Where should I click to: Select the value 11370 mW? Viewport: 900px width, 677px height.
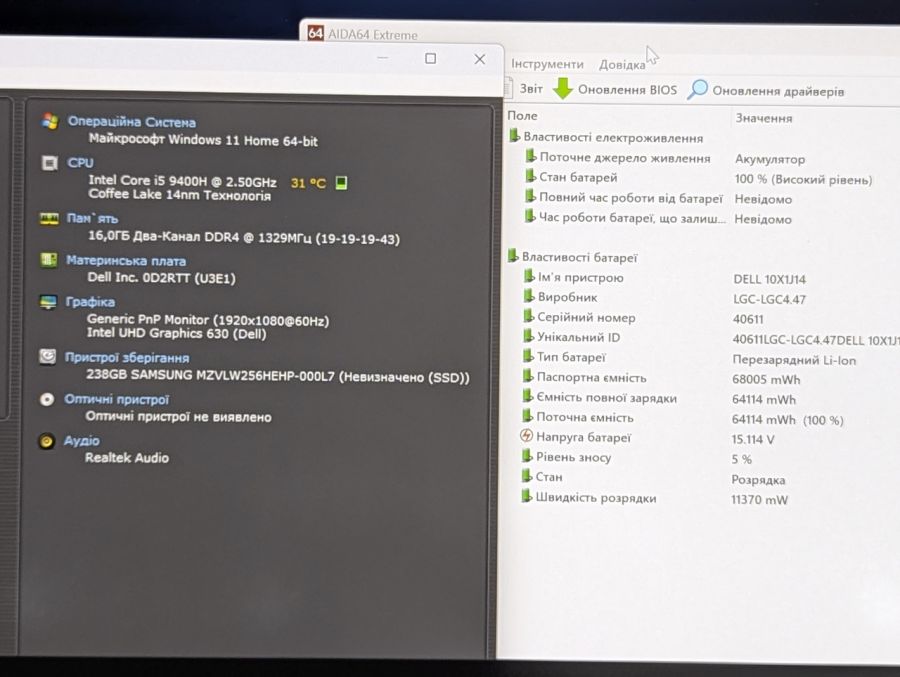click(759, 500)
